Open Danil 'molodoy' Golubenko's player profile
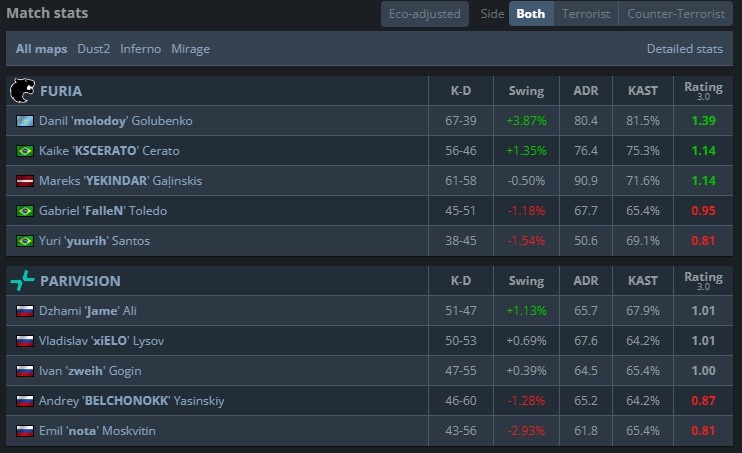 (x=115, y=121)
